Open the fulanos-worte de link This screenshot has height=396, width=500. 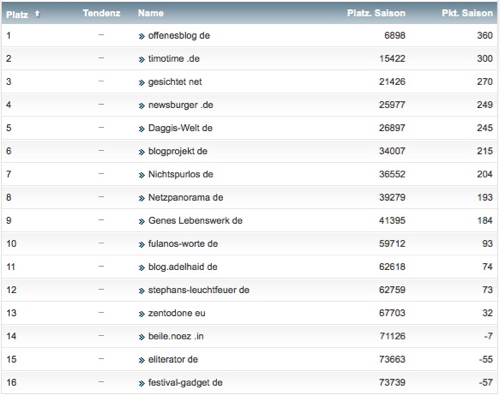[183, 244]
